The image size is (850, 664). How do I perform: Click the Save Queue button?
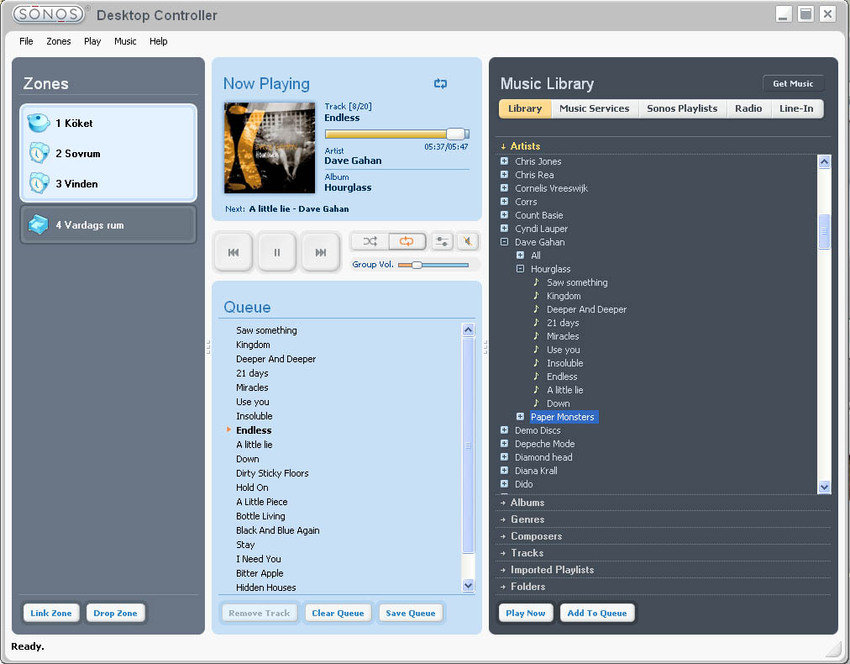click(410, 613)
